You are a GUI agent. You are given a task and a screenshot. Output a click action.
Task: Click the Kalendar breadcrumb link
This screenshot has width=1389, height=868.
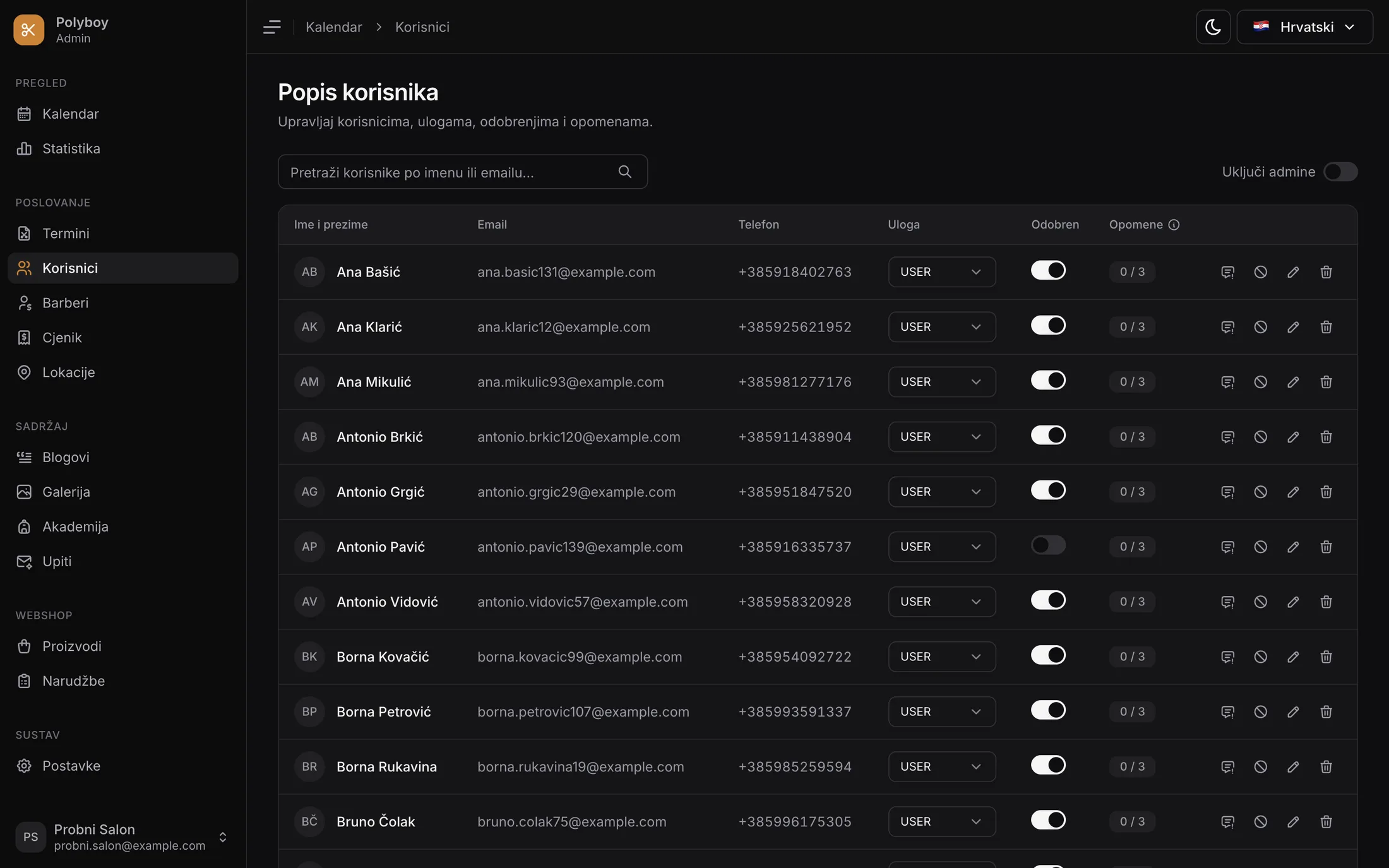click(x=333, y=27)
